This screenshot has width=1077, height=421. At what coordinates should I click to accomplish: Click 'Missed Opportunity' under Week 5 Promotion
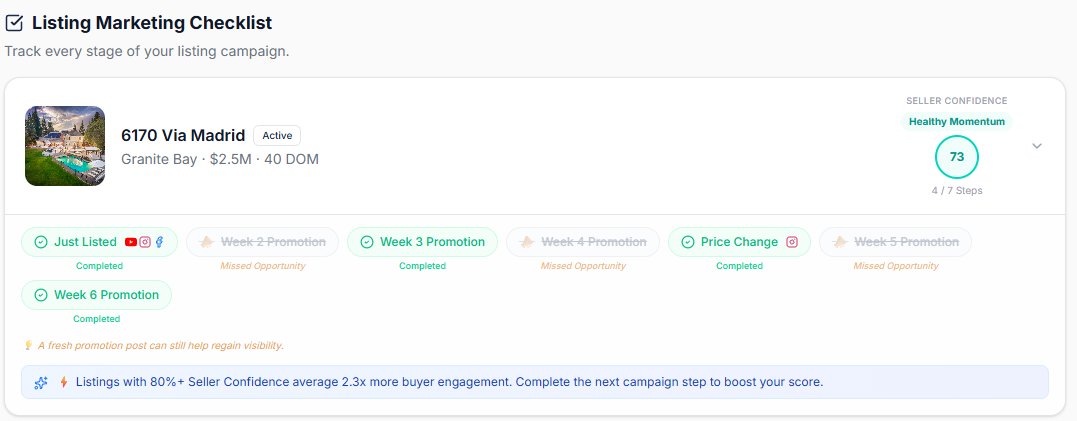coord(896,266)
